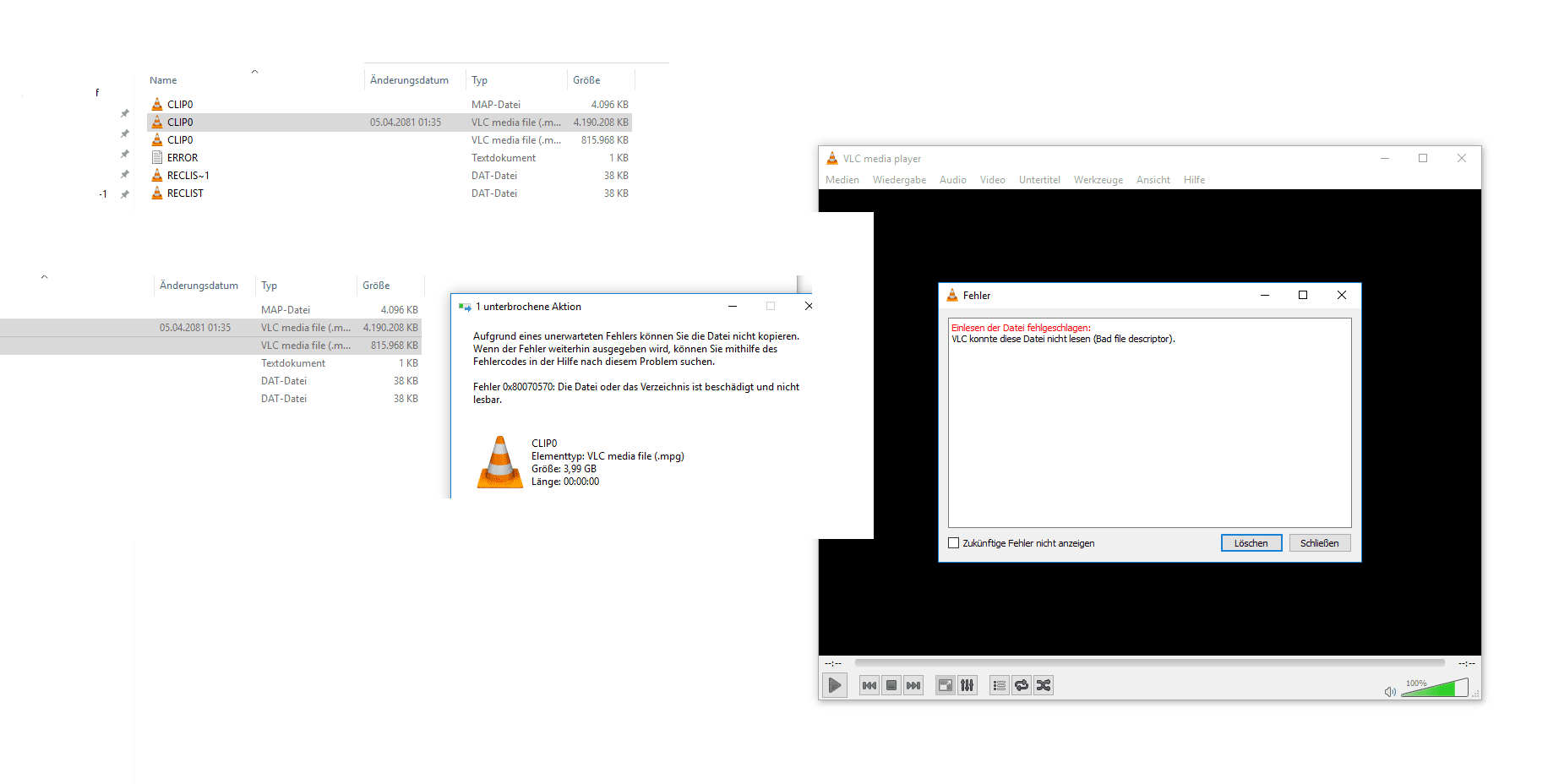This screenshot has height=784, width=1548.
Task: Skip to next track in VLC
Action: click(x=913, y=685)
